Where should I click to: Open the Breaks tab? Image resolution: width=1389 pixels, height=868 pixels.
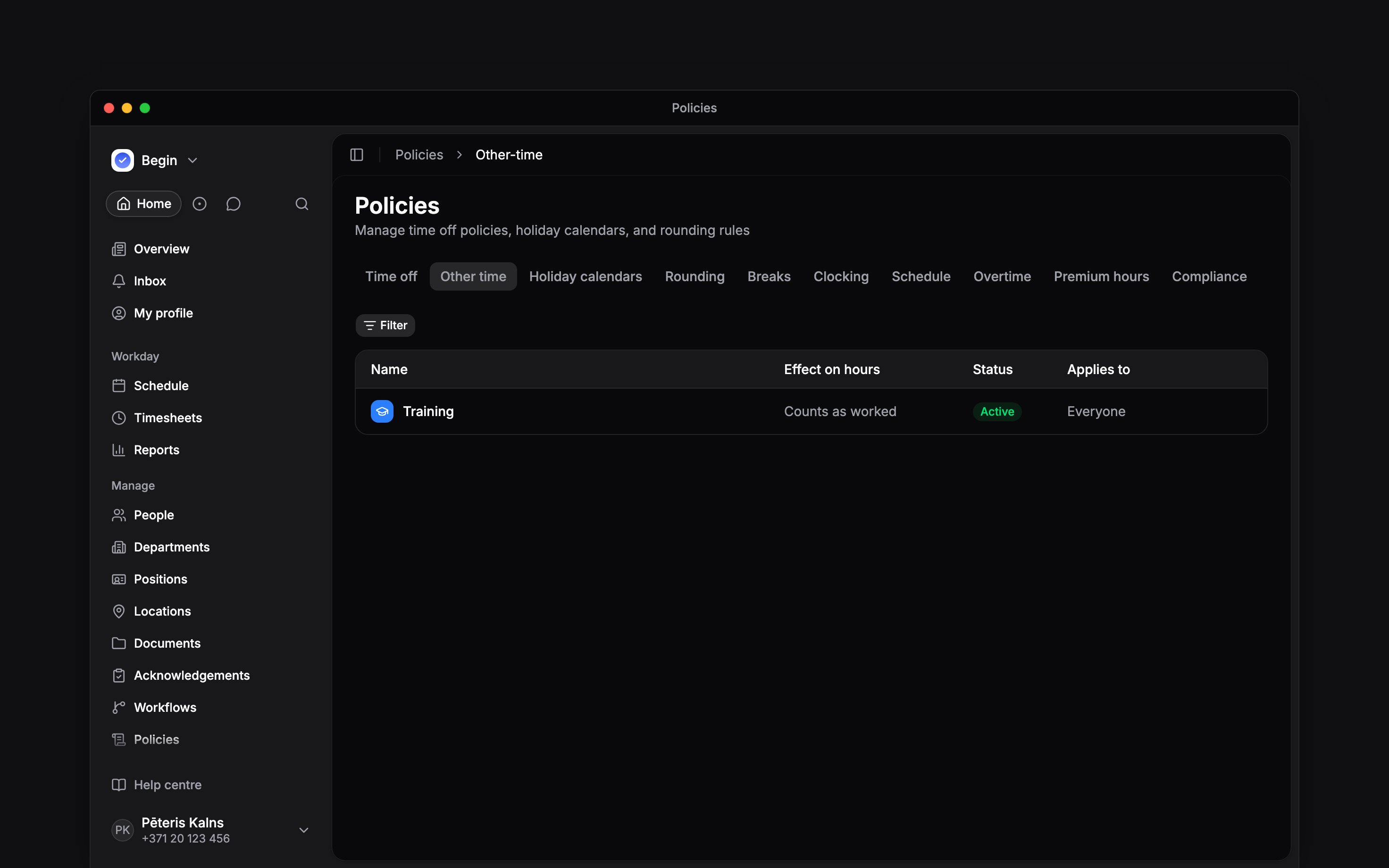pos(769,277)
